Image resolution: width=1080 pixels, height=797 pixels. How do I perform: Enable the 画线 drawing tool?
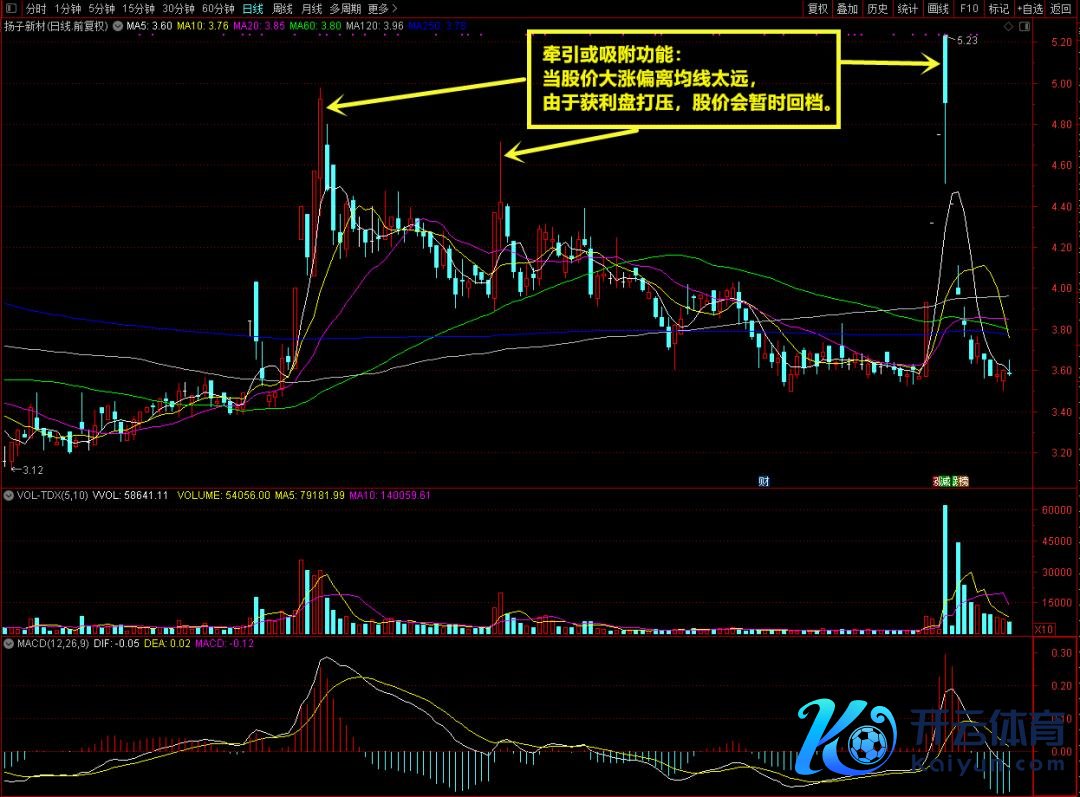tap(938, 8)
